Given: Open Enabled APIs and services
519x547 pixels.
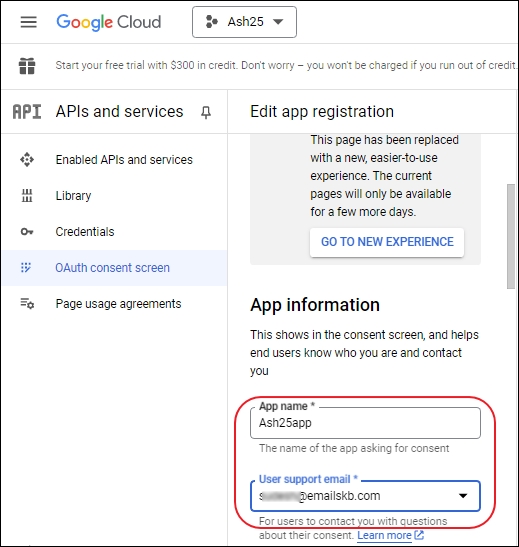Looking at the screenshot, I should [114, 160].
